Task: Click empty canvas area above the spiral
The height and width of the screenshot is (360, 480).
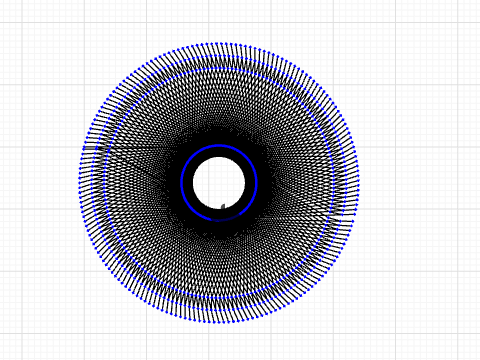Action: [219, 20]
